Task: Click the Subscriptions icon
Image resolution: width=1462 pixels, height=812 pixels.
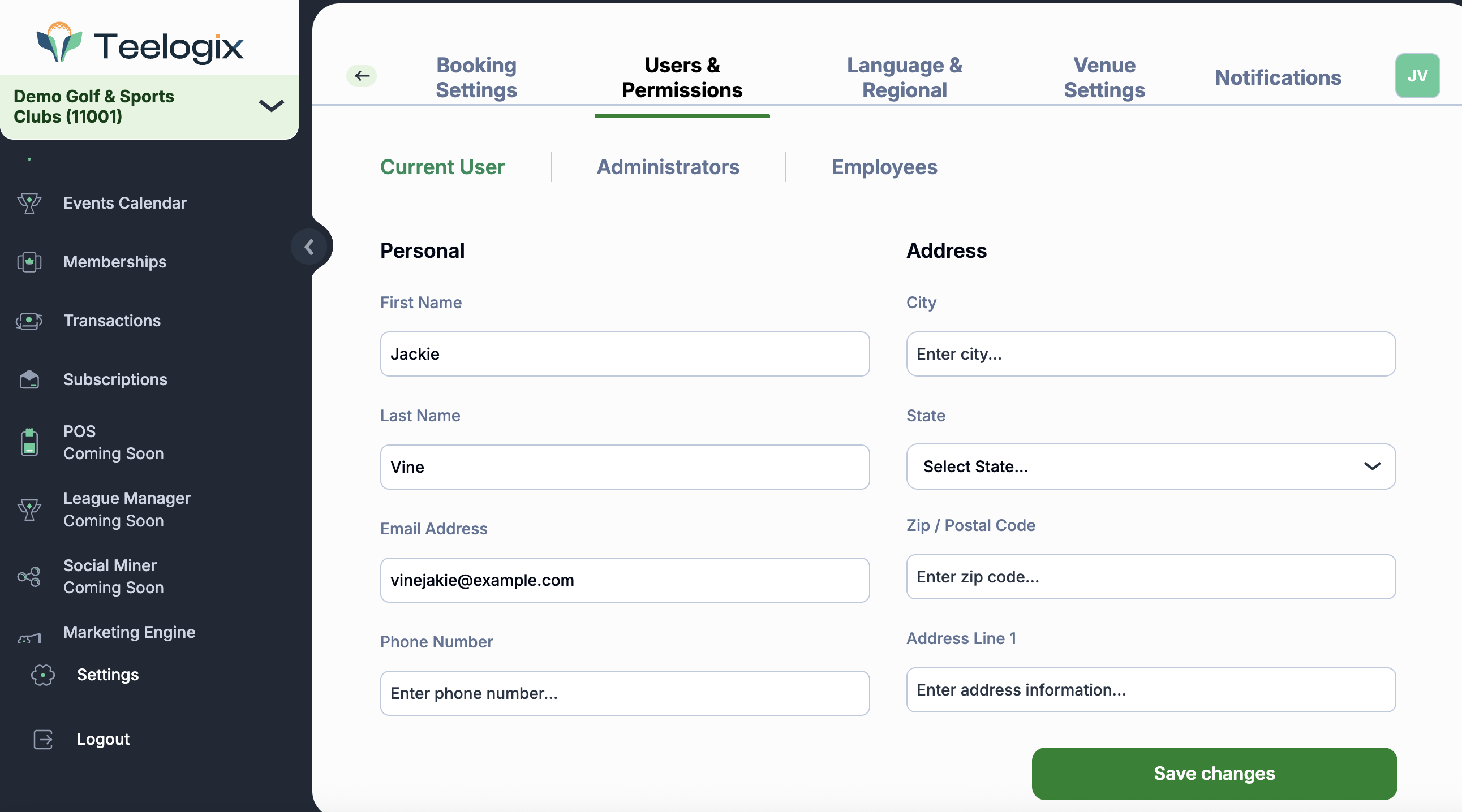Action: (29, 379)
